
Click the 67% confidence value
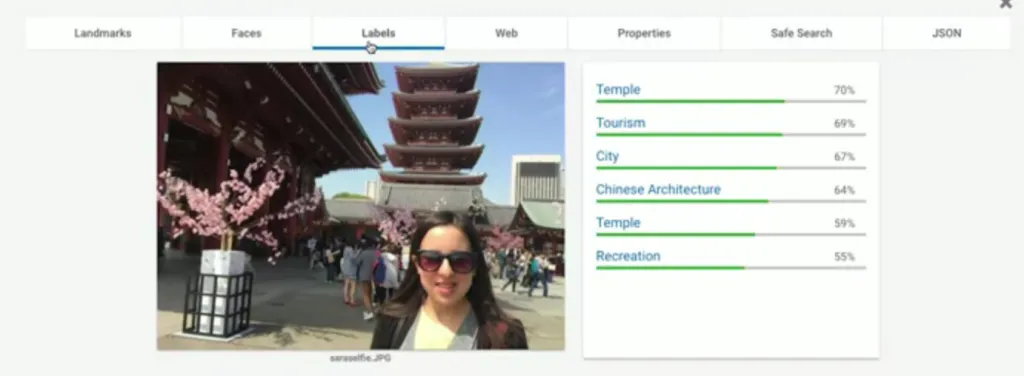pos(844,157)
